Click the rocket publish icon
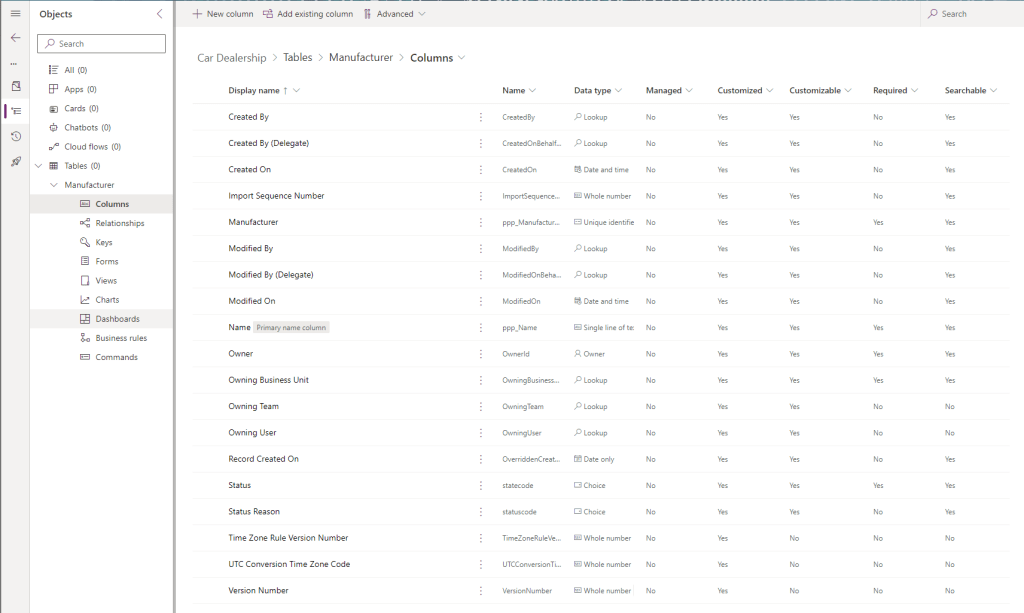Screen dimensions: 1024x613 (x=15, y=161)
